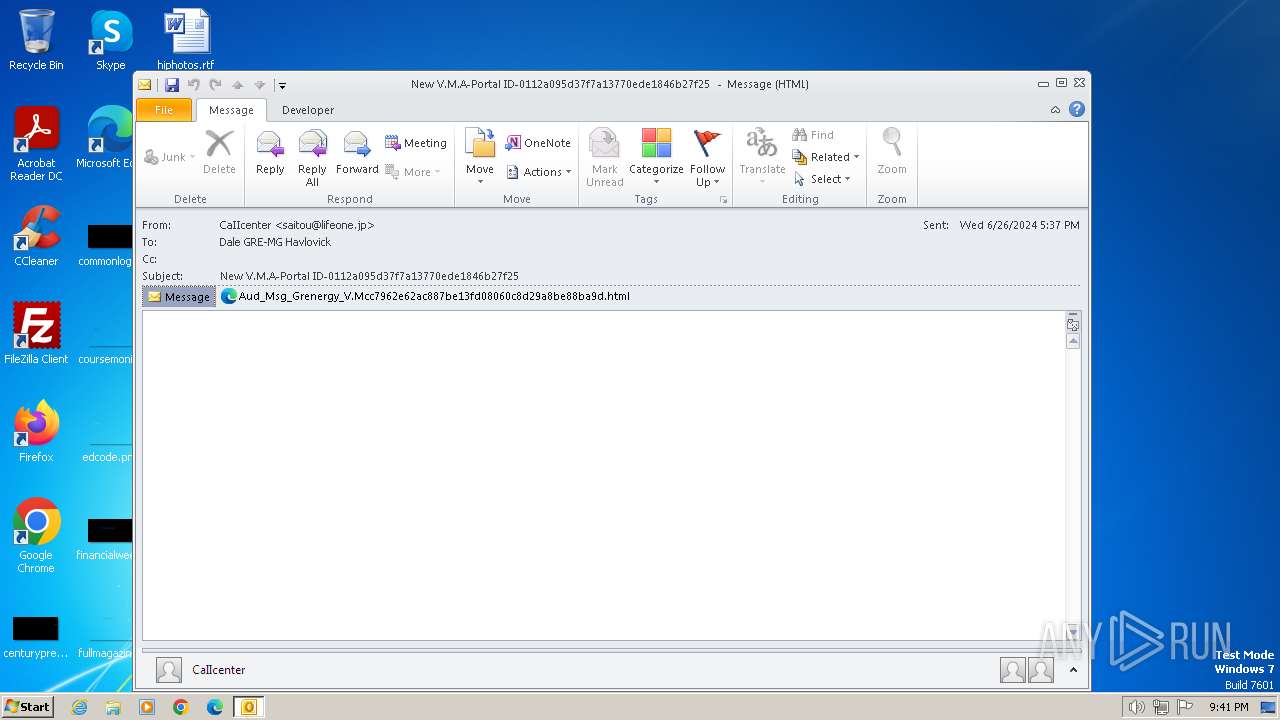Open the Move dropdown
The width and height of the screenshot is (1280, 720).
(480, 157)
